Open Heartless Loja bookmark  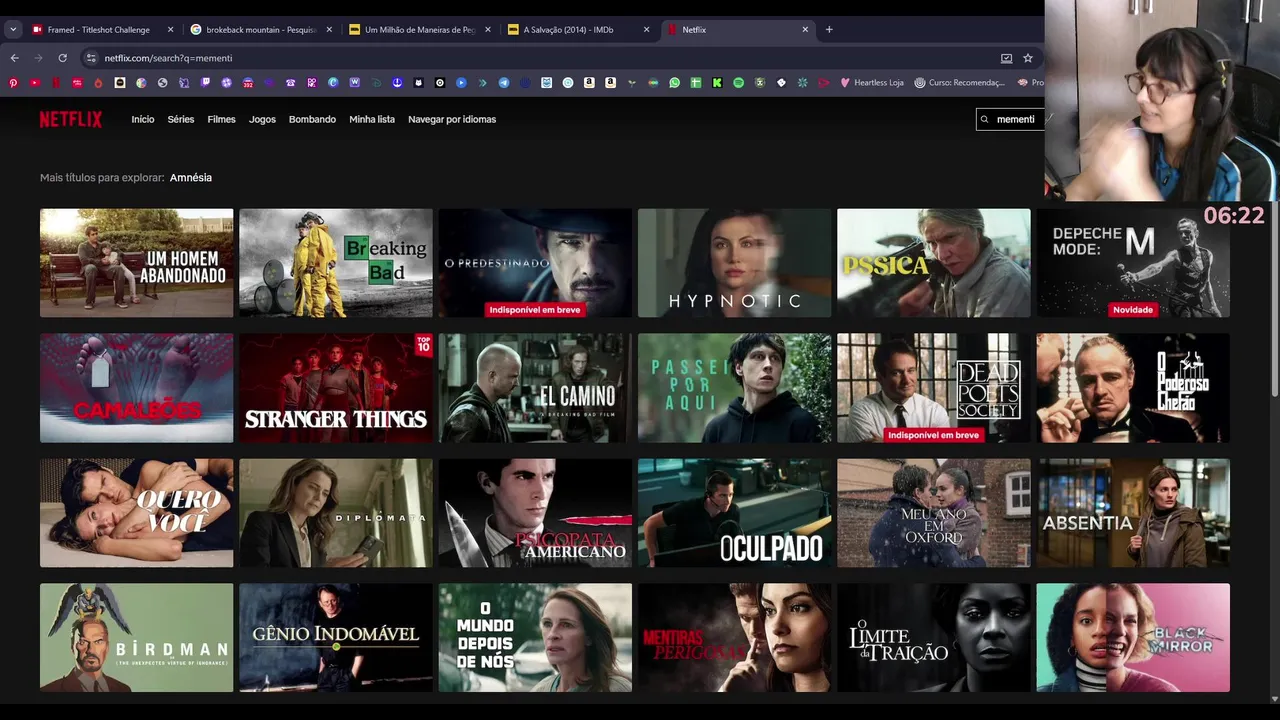[872, 83]
